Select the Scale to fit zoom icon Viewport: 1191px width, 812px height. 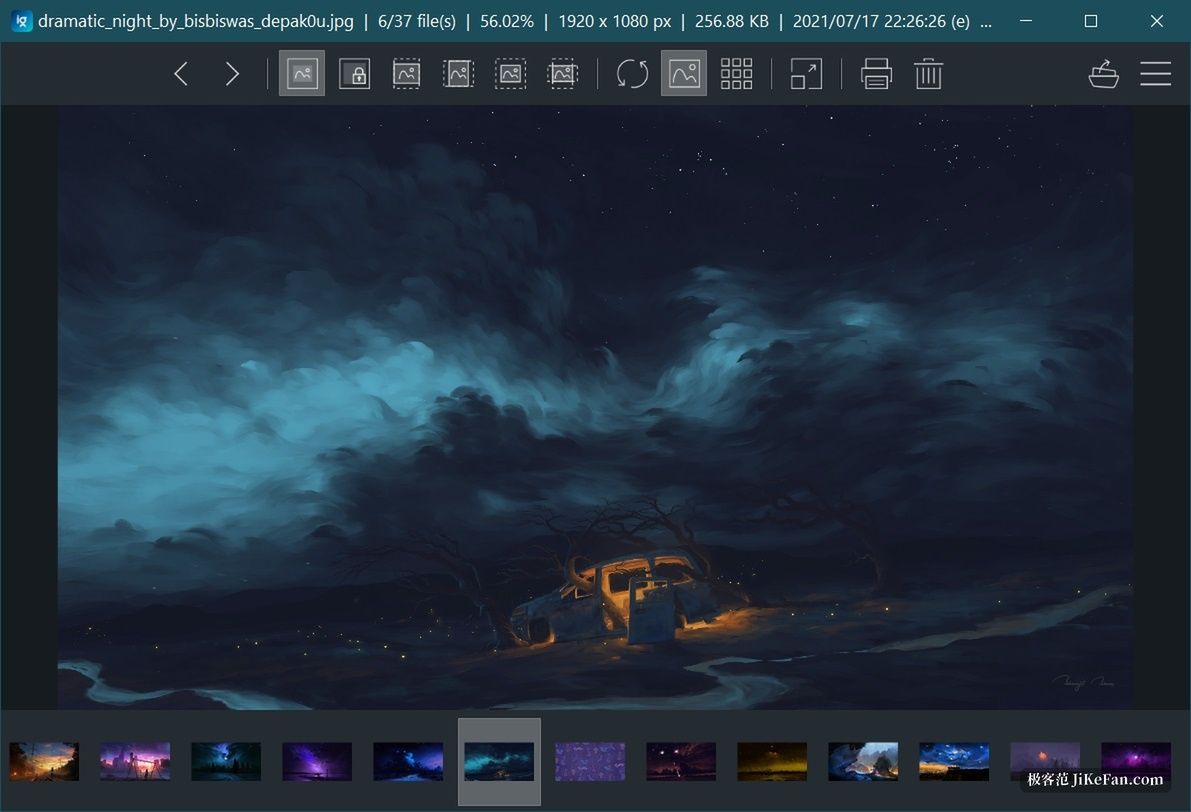click(510, 74)
